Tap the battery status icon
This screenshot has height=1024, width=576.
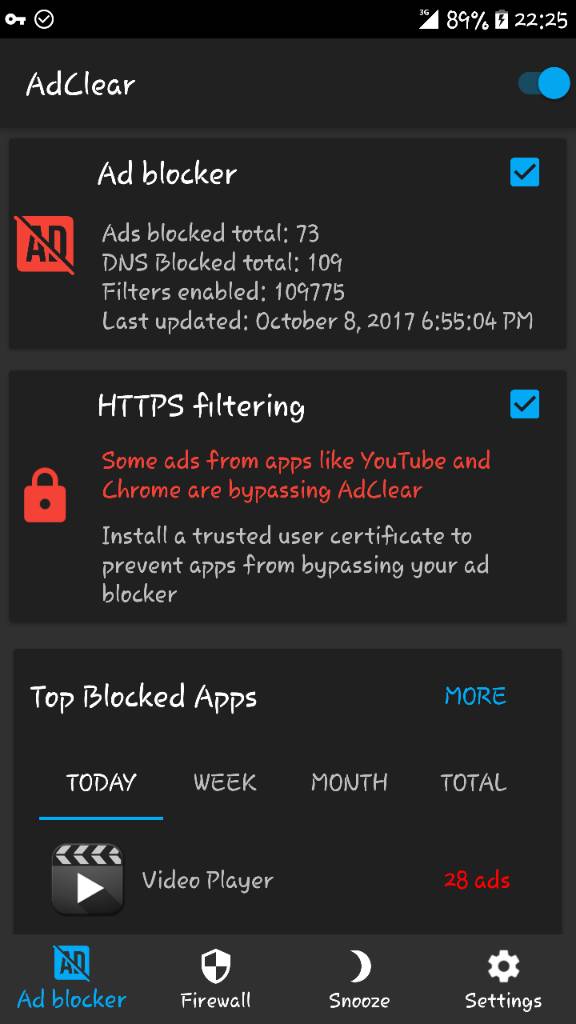click(x=501, y=20)
